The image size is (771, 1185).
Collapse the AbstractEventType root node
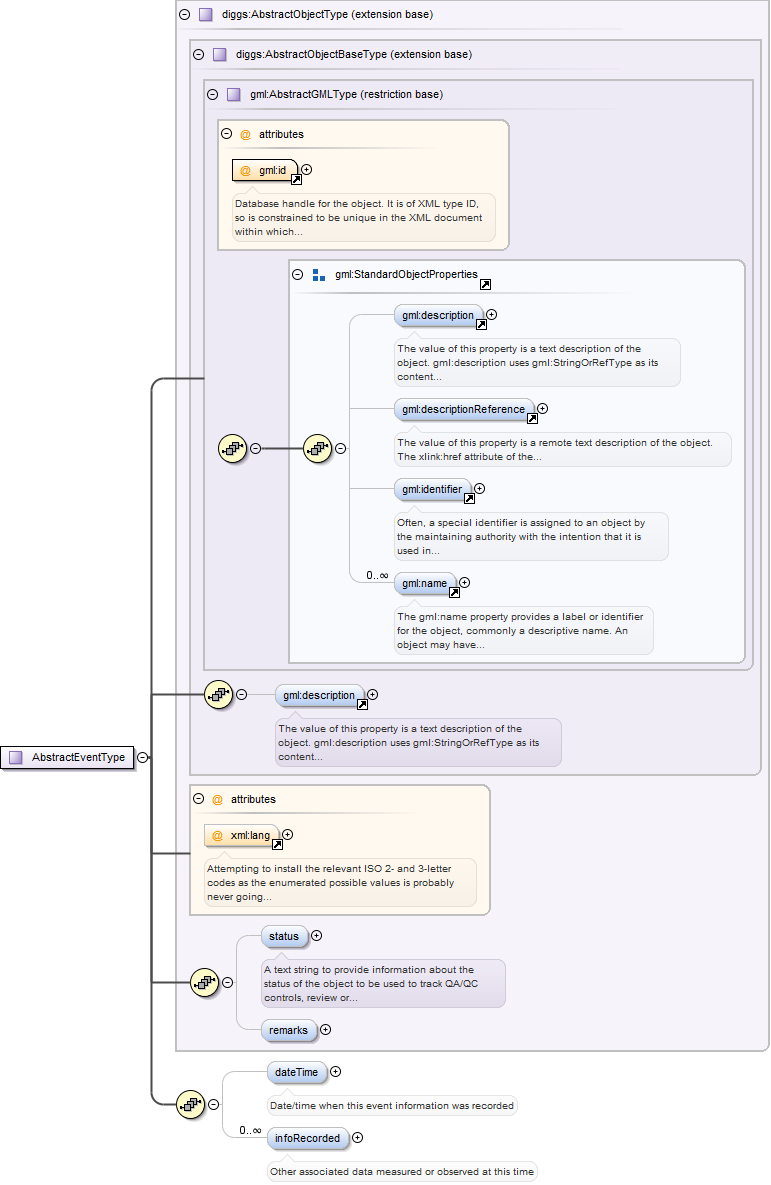143,757
